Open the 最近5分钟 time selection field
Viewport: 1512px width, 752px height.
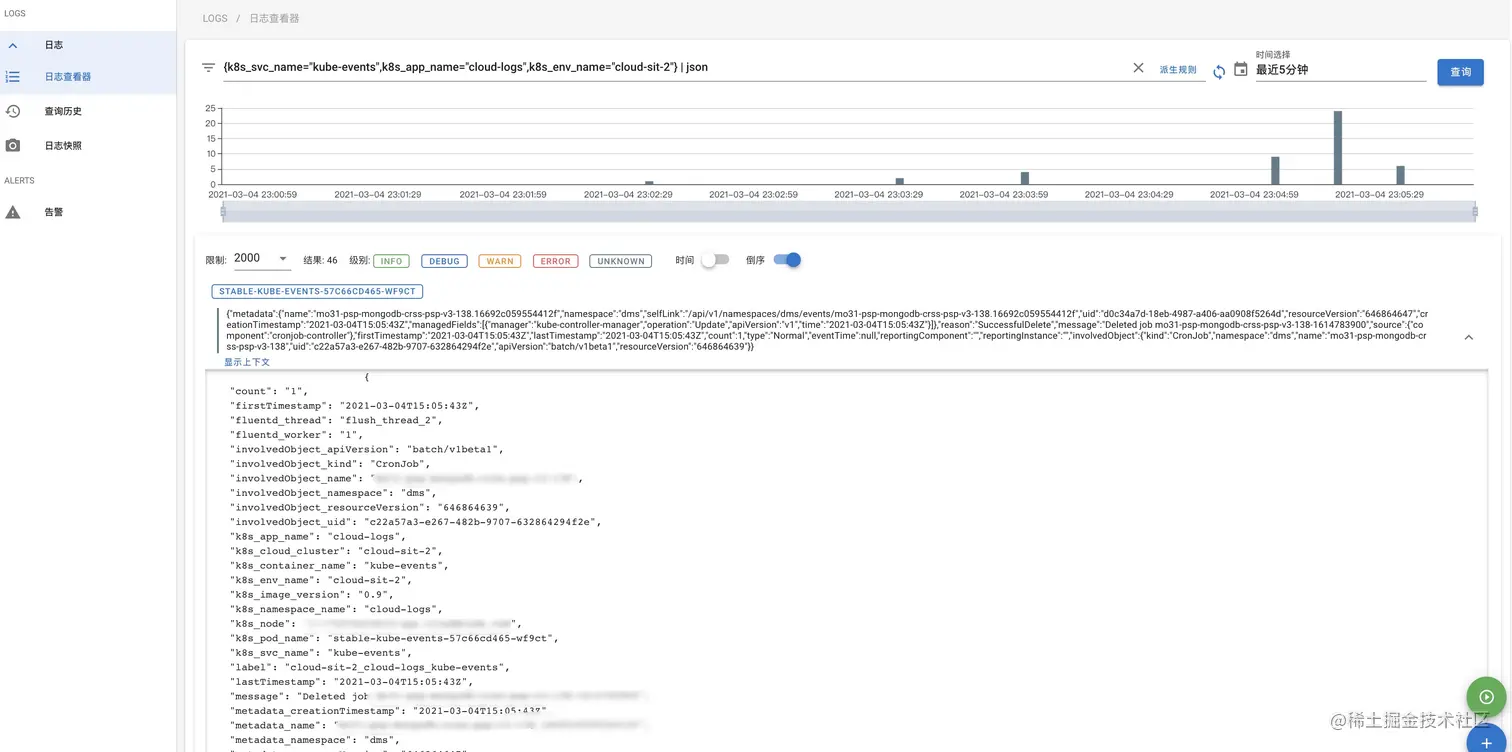1340,70
